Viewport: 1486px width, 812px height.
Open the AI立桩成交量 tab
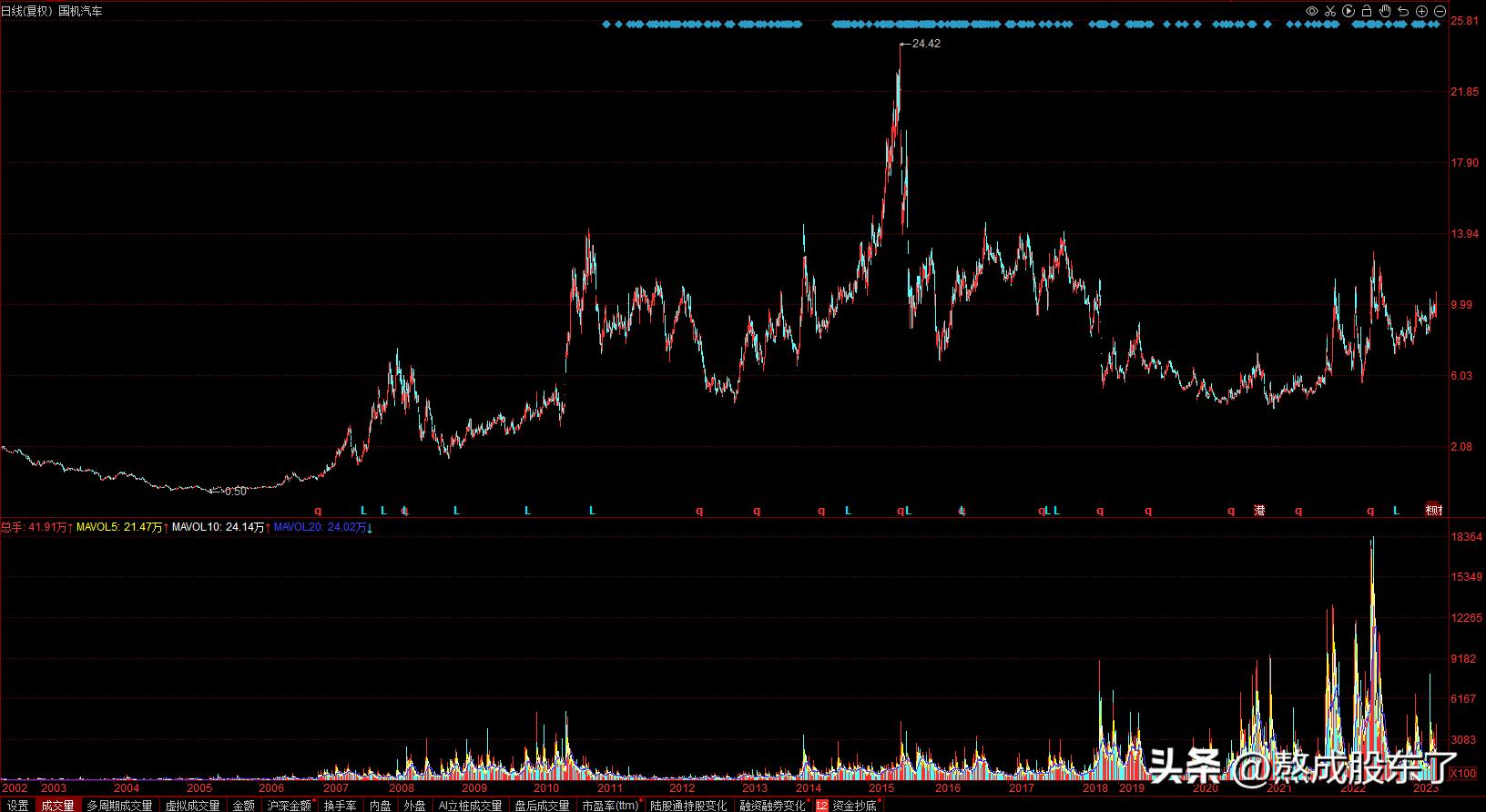coord(470,806)
